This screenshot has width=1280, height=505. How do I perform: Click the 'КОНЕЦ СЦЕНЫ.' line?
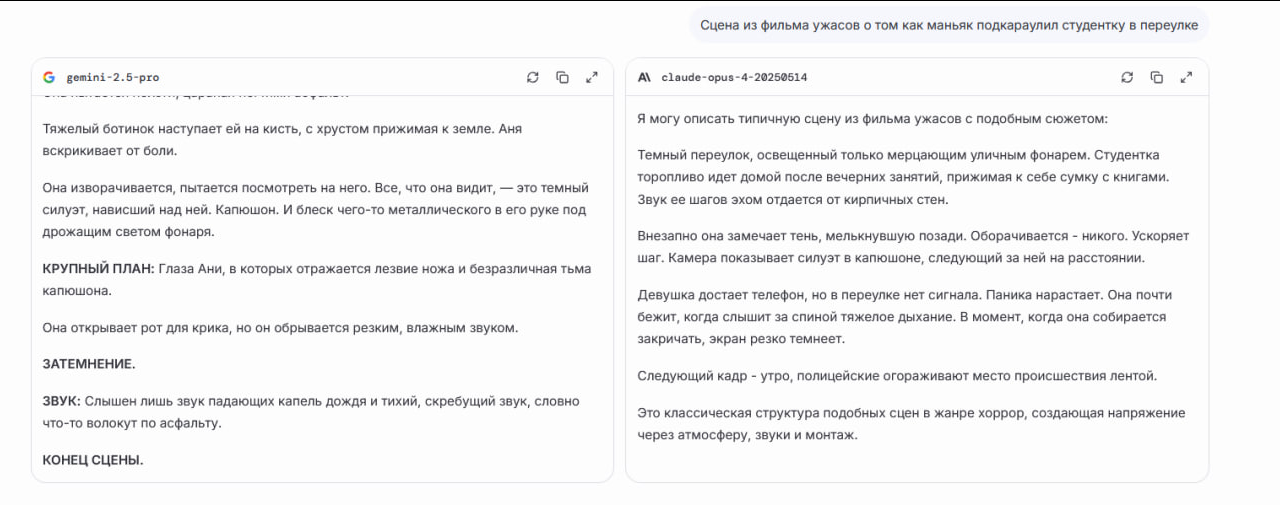point(93,460)
